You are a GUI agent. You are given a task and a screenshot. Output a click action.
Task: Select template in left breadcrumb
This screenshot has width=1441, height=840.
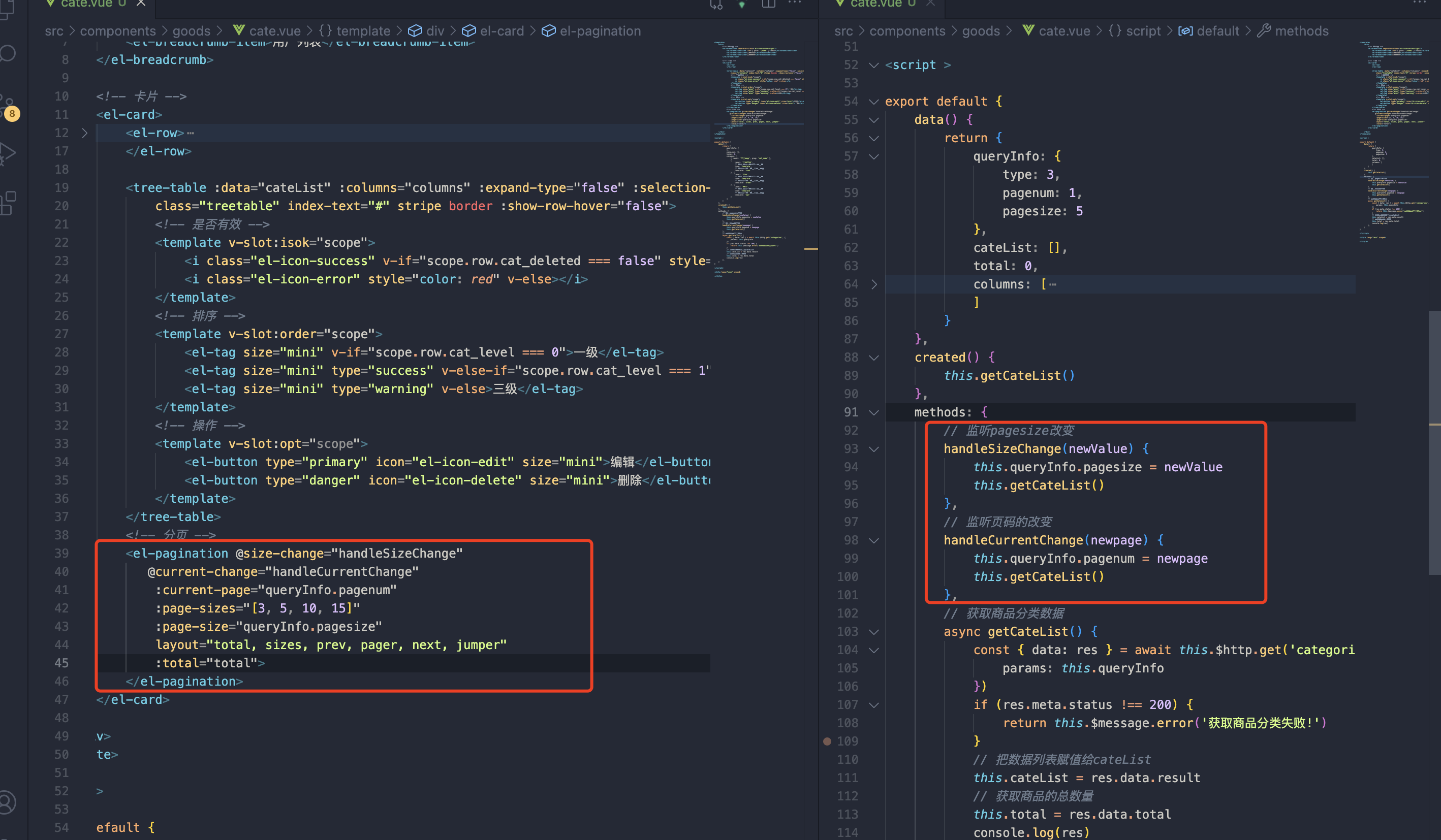[x=363, y=31]
